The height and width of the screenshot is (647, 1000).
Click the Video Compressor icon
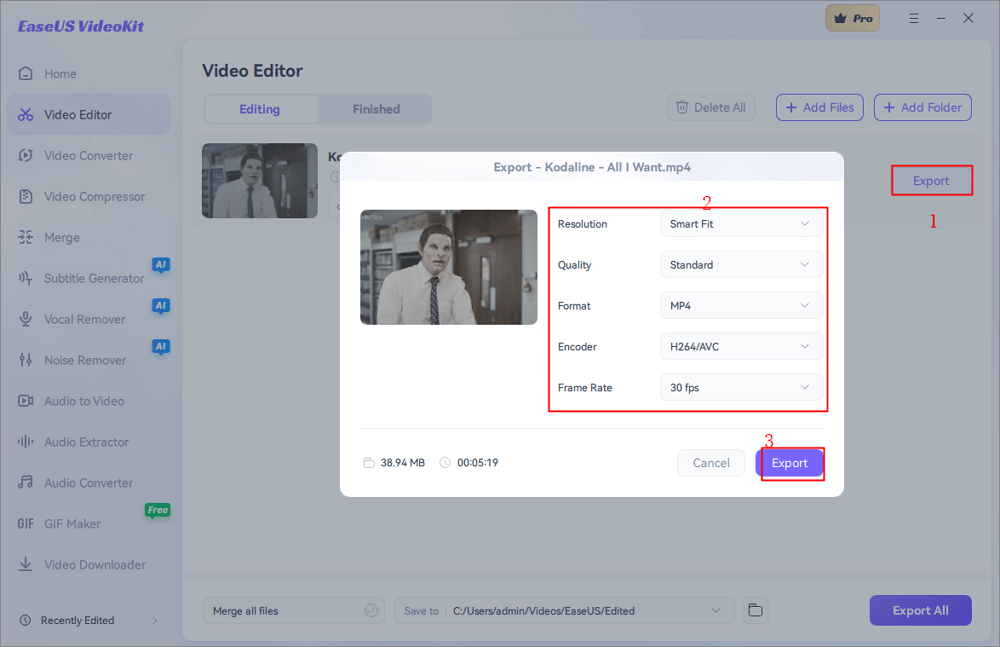[x=26, y=196]
